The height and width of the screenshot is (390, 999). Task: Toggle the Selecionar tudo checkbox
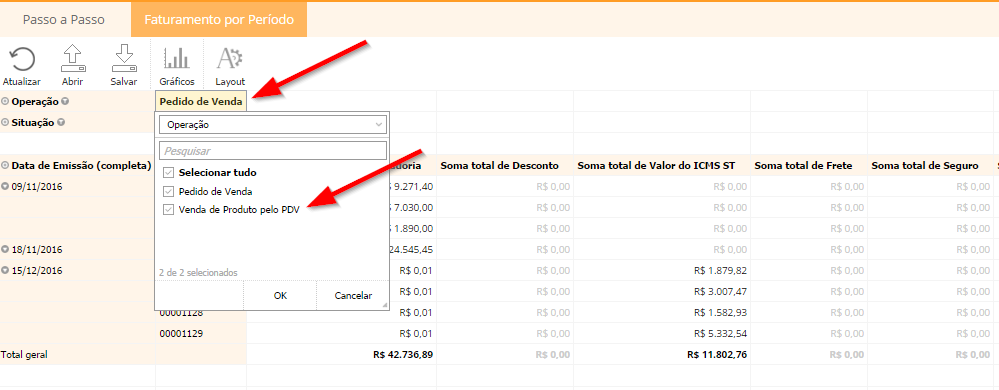click(168, 172)
